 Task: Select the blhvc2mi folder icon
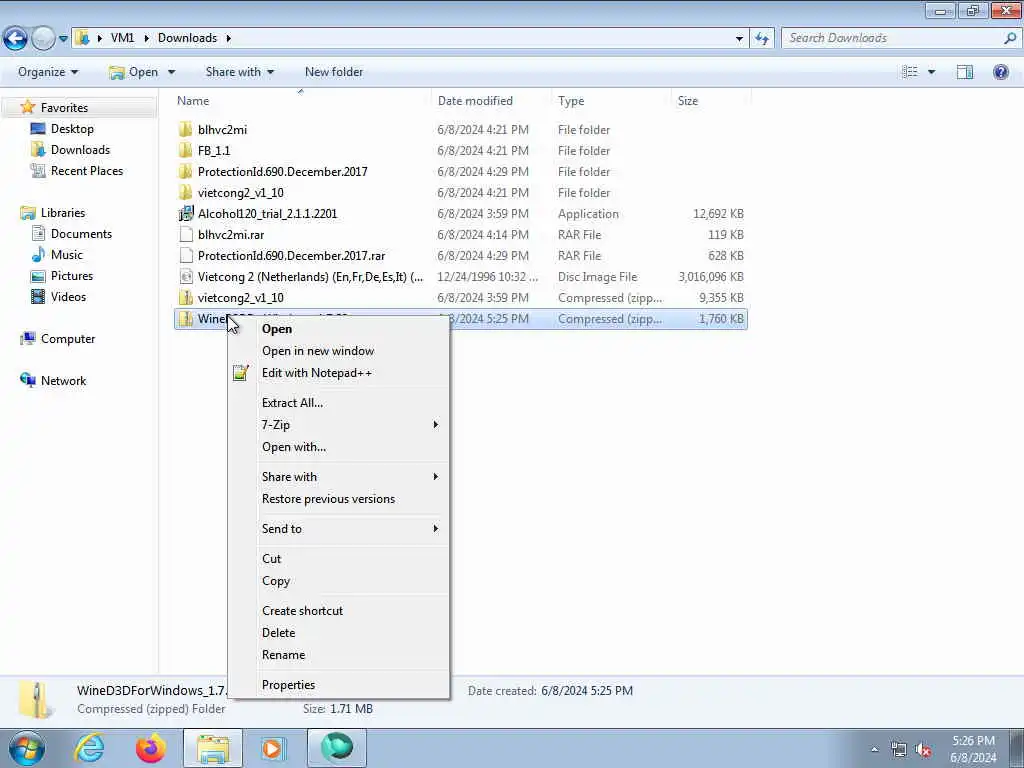coord(185,129)
